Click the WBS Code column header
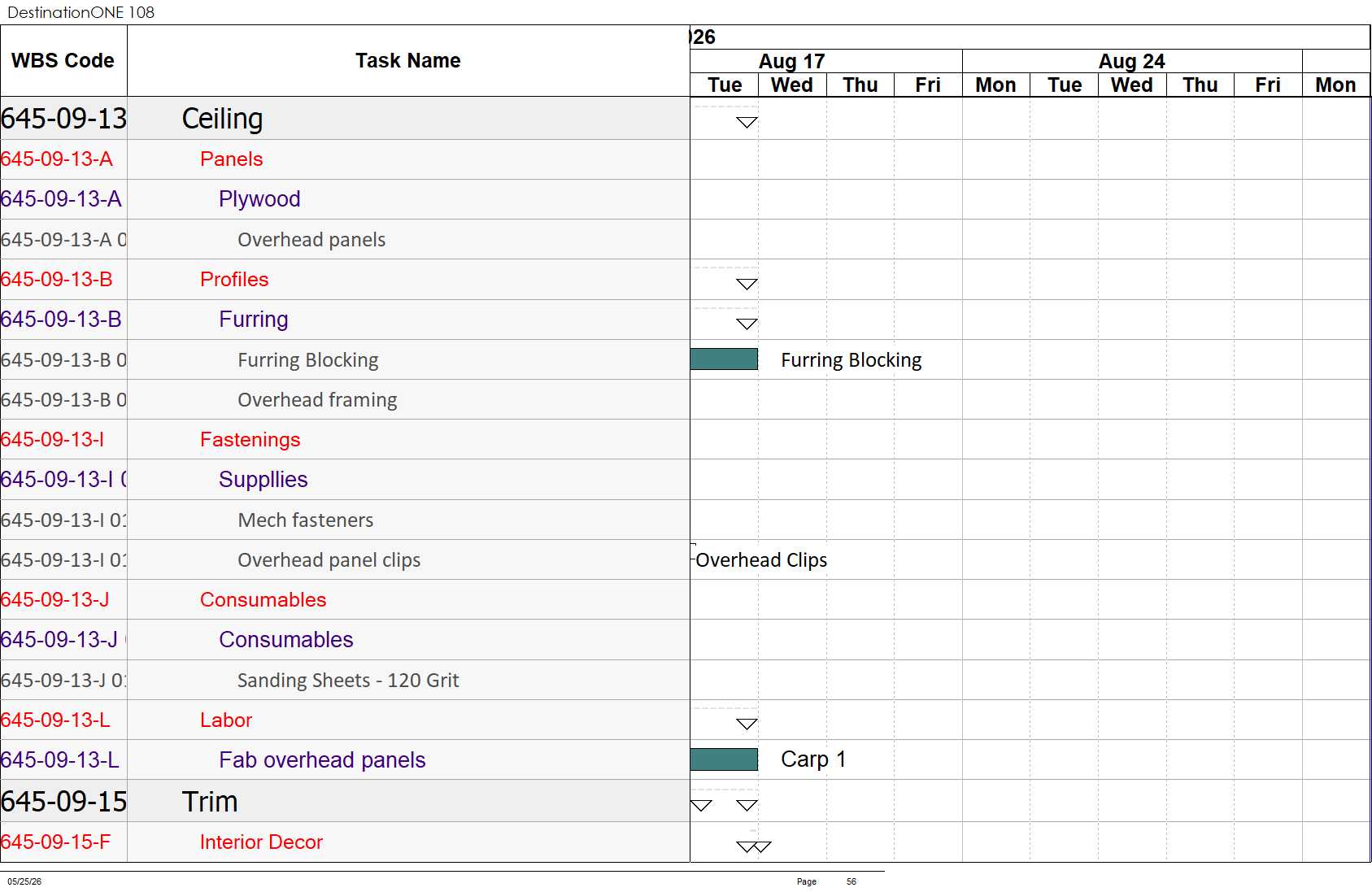This screenshot has width=1372, height=892. (63, 61)
